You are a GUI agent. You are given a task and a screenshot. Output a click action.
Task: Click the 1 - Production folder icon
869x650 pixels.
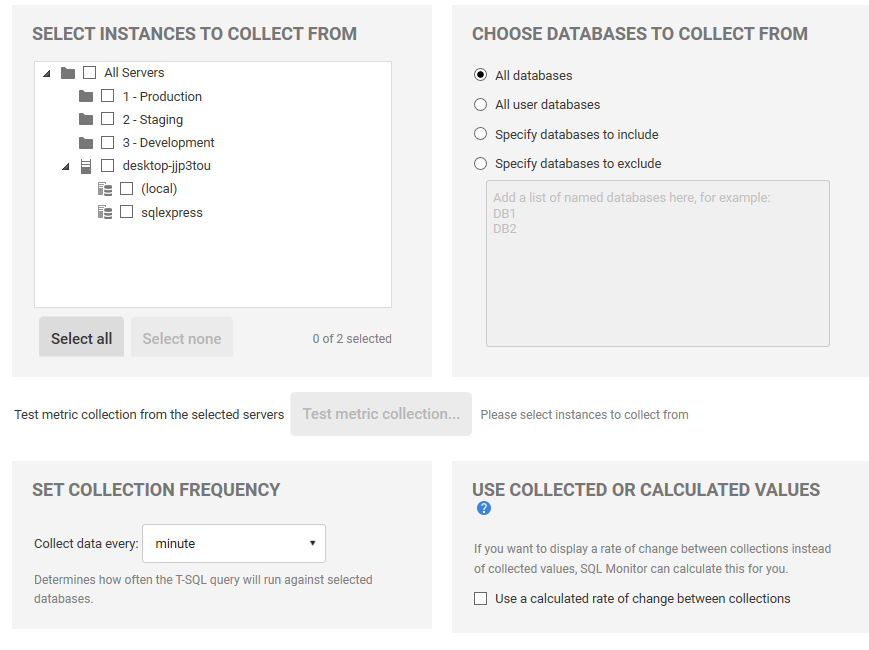[x=86, y=96]
